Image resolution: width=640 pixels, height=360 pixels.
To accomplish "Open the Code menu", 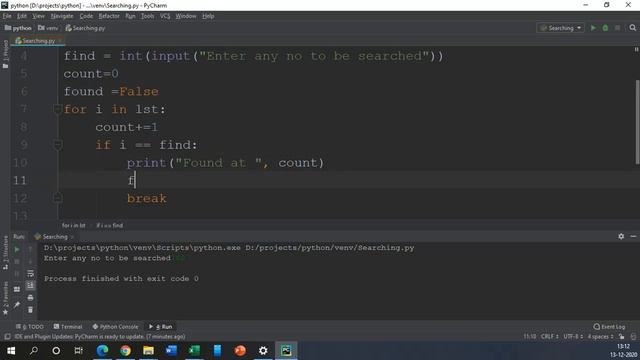I will click(x=86, y=16).
